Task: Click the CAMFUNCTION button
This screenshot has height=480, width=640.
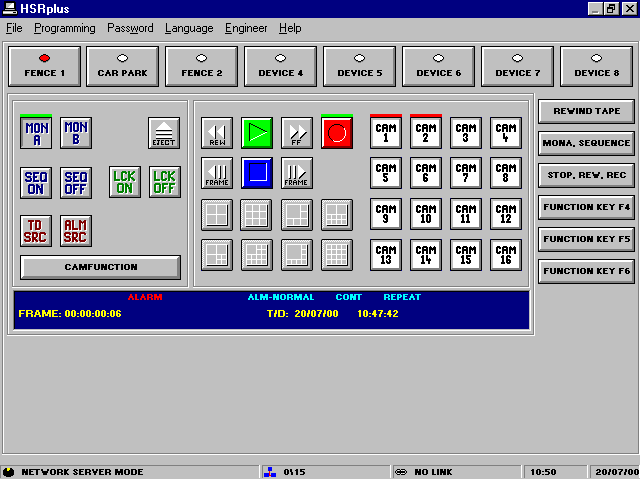Action: [x=101, y=267]
